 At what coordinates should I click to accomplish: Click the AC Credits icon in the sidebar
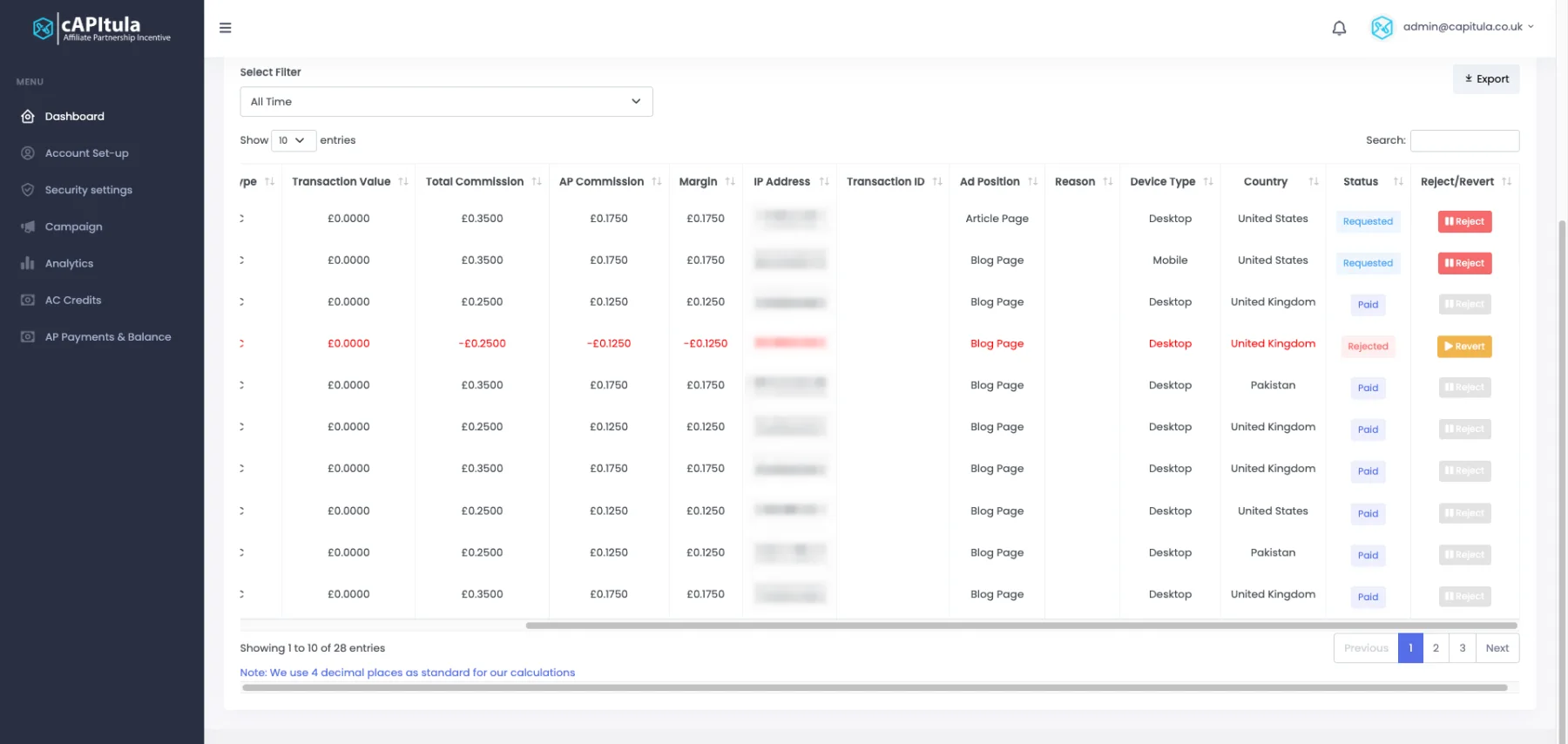(x=28, y=300)
